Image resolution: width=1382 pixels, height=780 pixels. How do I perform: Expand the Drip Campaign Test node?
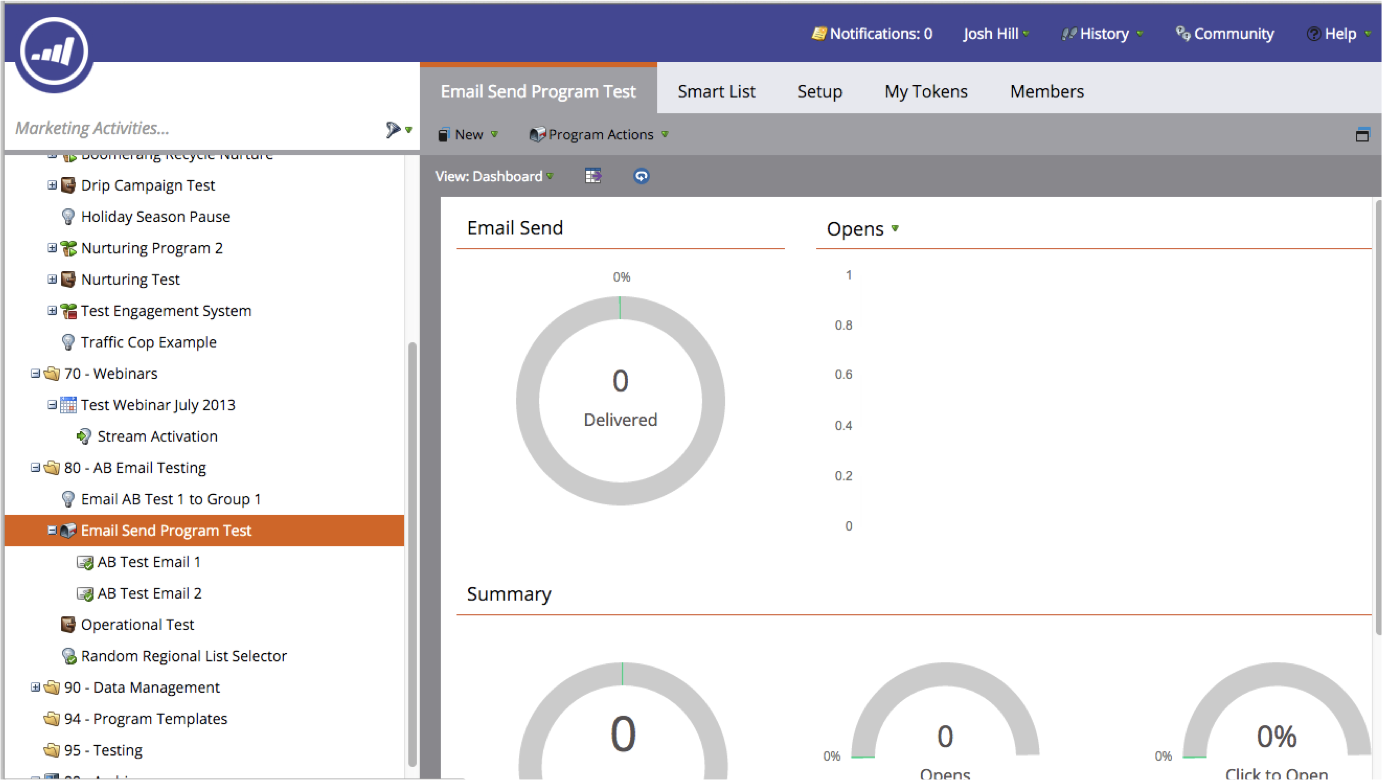52,185
